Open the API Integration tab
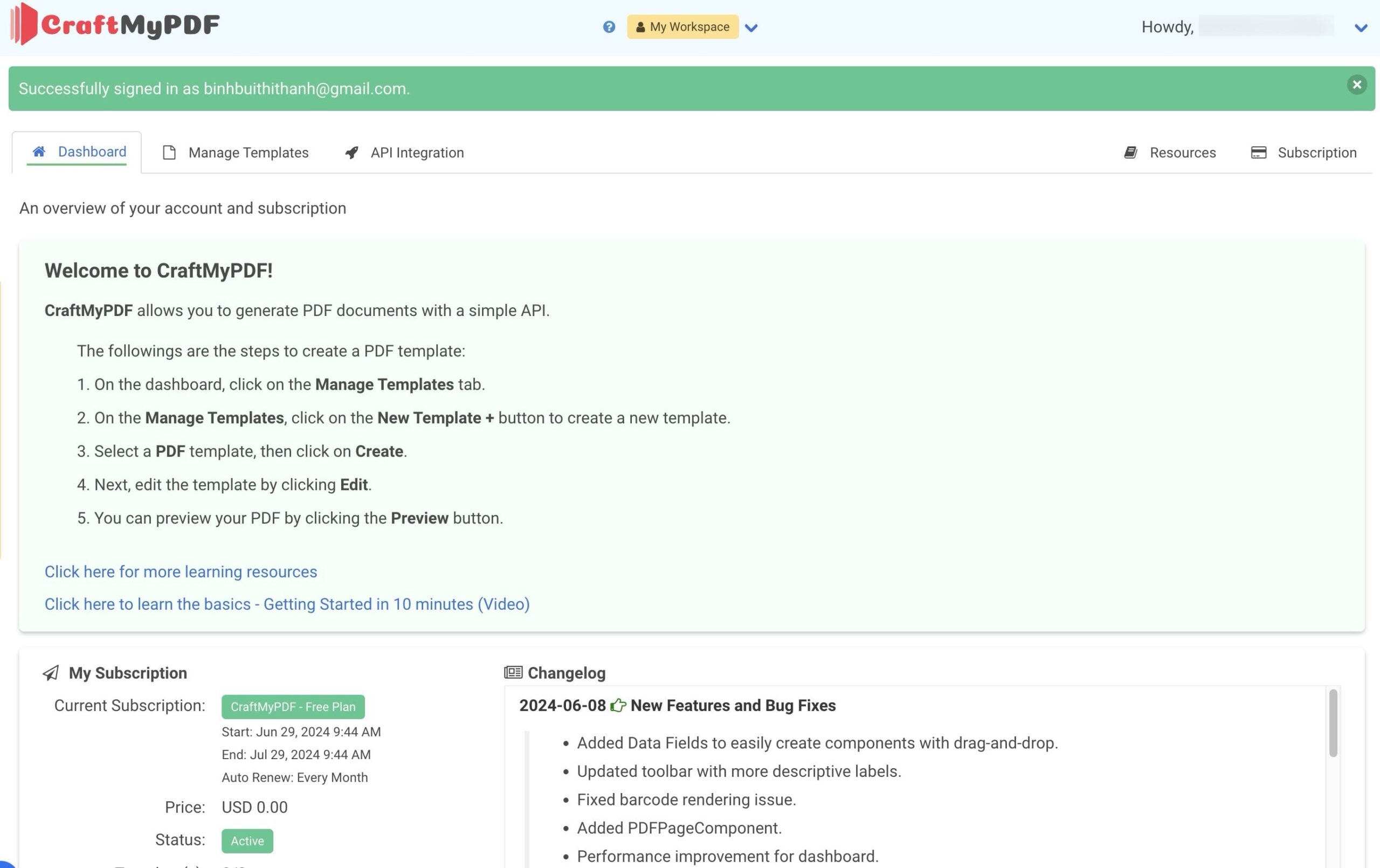Screen dimensions: 1380x868 [405, 153]
